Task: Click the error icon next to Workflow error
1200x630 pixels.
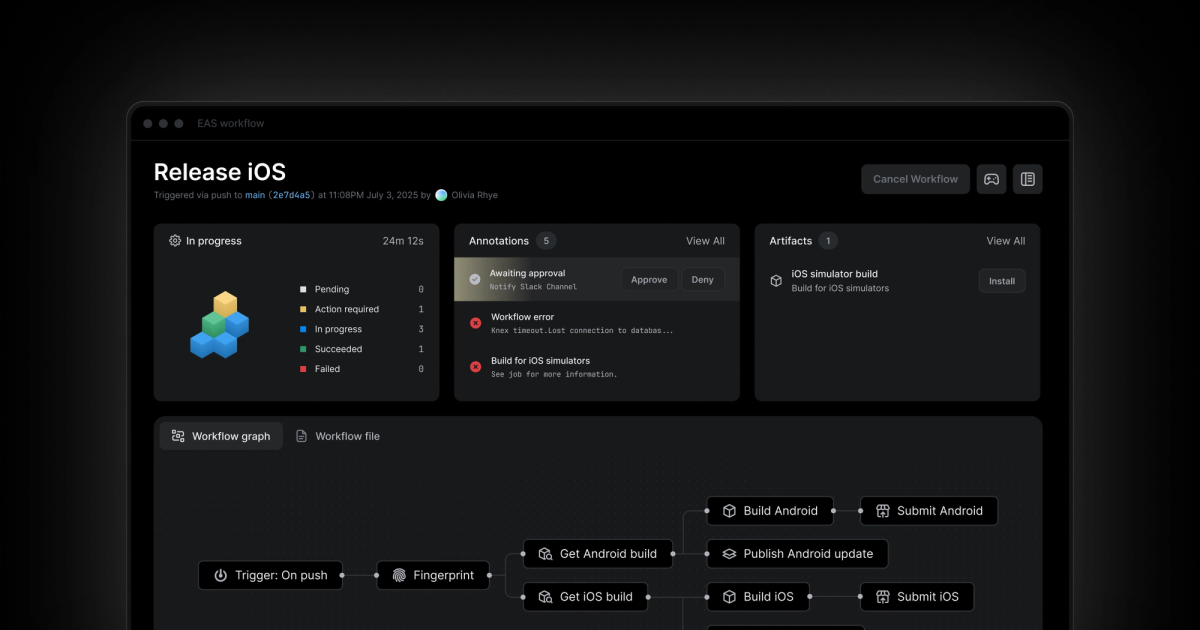Action: [475, 322]
